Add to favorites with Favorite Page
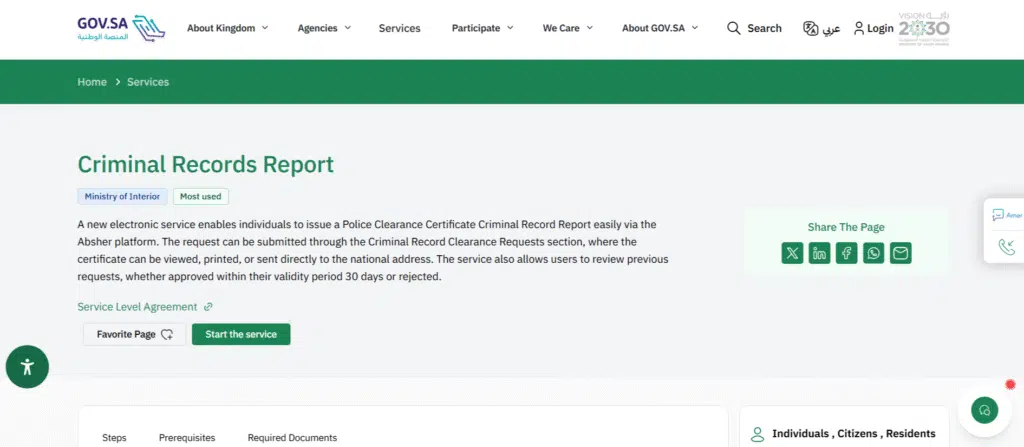Image resolution: width=1024 pixels, height=447 pixels. (x=134, y=334)
